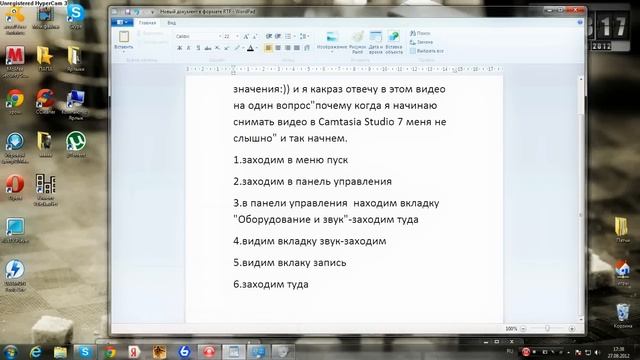Center the paragraph text

tap(278, 48)
